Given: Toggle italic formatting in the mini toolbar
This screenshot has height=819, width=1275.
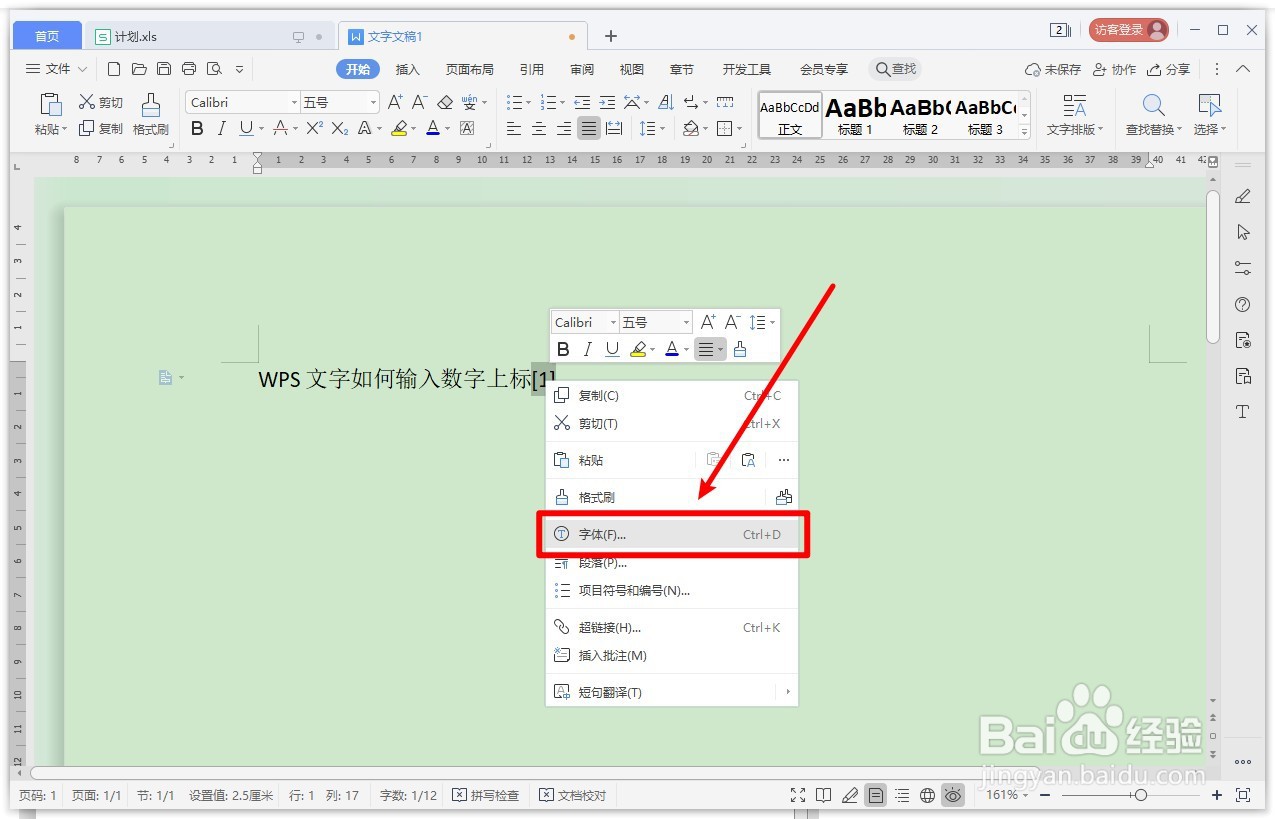Looking at the screenshot, I should pyautogui.click(x=587, y=349).
